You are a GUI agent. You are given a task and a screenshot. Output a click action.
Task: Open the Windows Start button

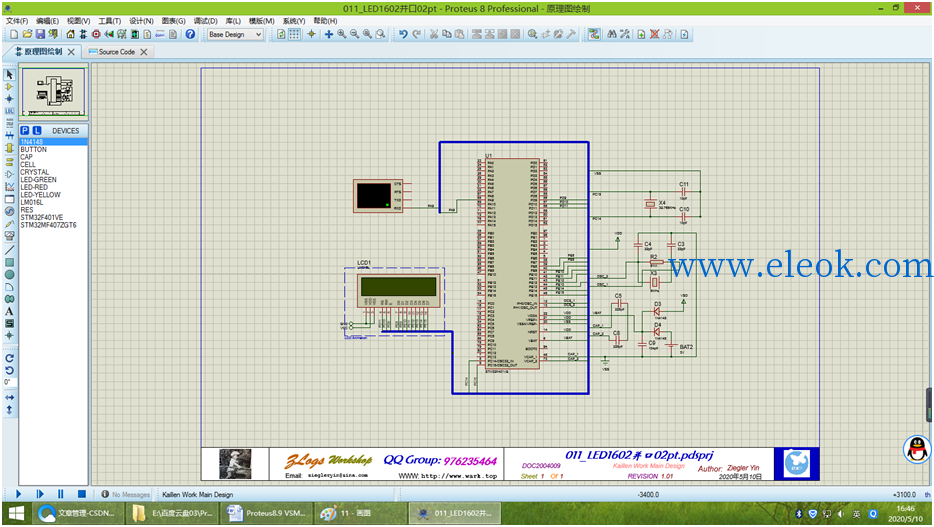pyautogui.click(x=16, y=513)
